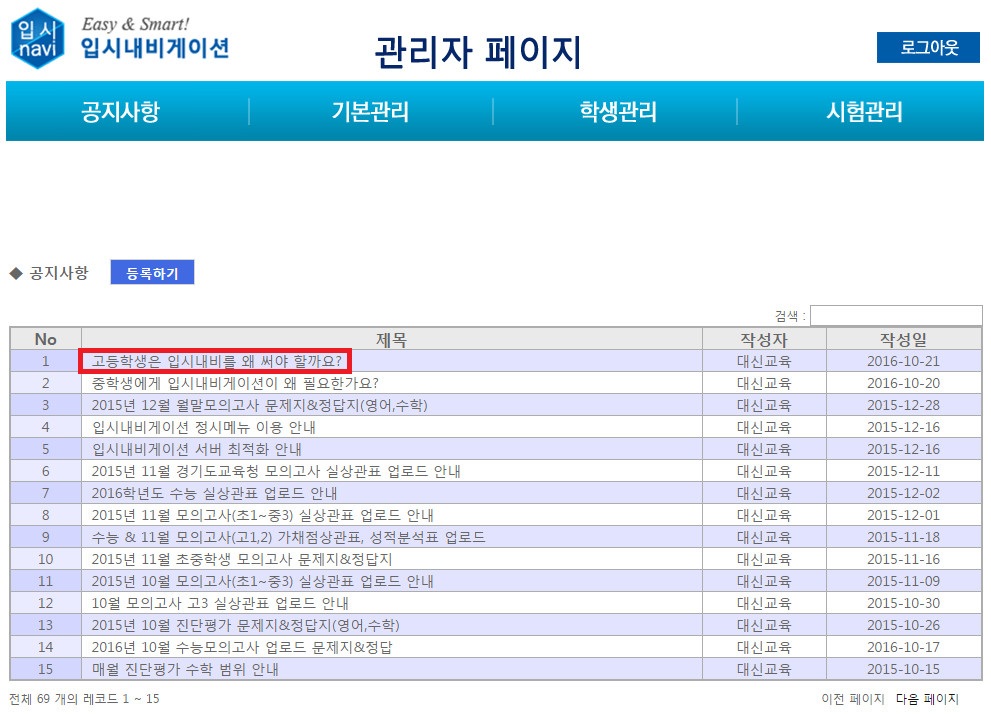Sort by the 제목 column header
The image size is (991, 714).
[x=392, y=339]
